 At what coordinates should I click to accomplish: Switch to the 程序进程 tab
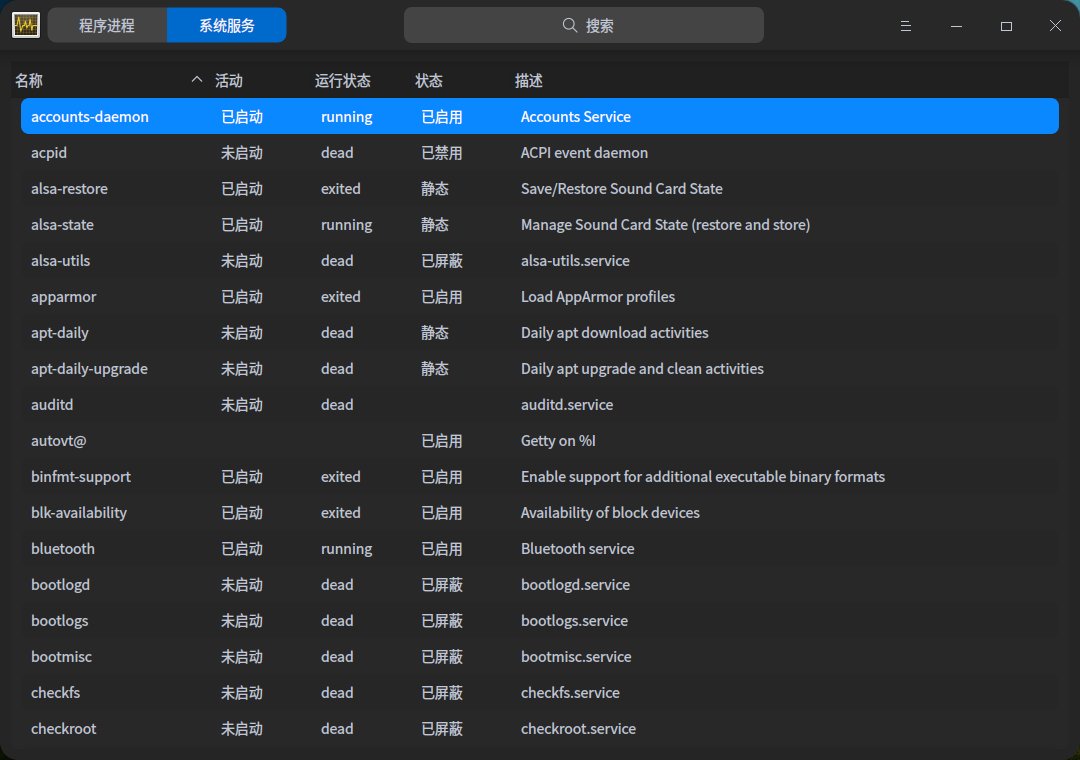coord(107,26)
